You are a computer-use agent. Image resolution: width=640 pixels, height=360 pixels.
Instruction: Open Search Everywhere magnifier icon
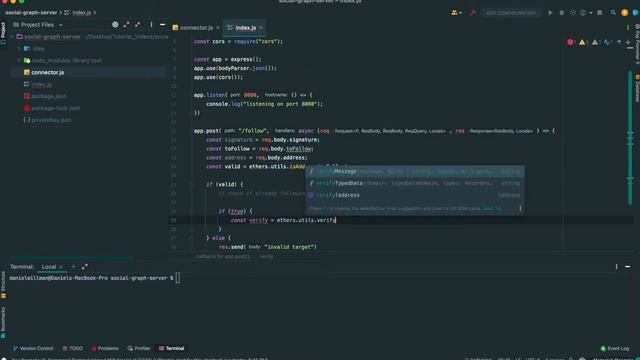pyautogui.click(x=613, y=13)
